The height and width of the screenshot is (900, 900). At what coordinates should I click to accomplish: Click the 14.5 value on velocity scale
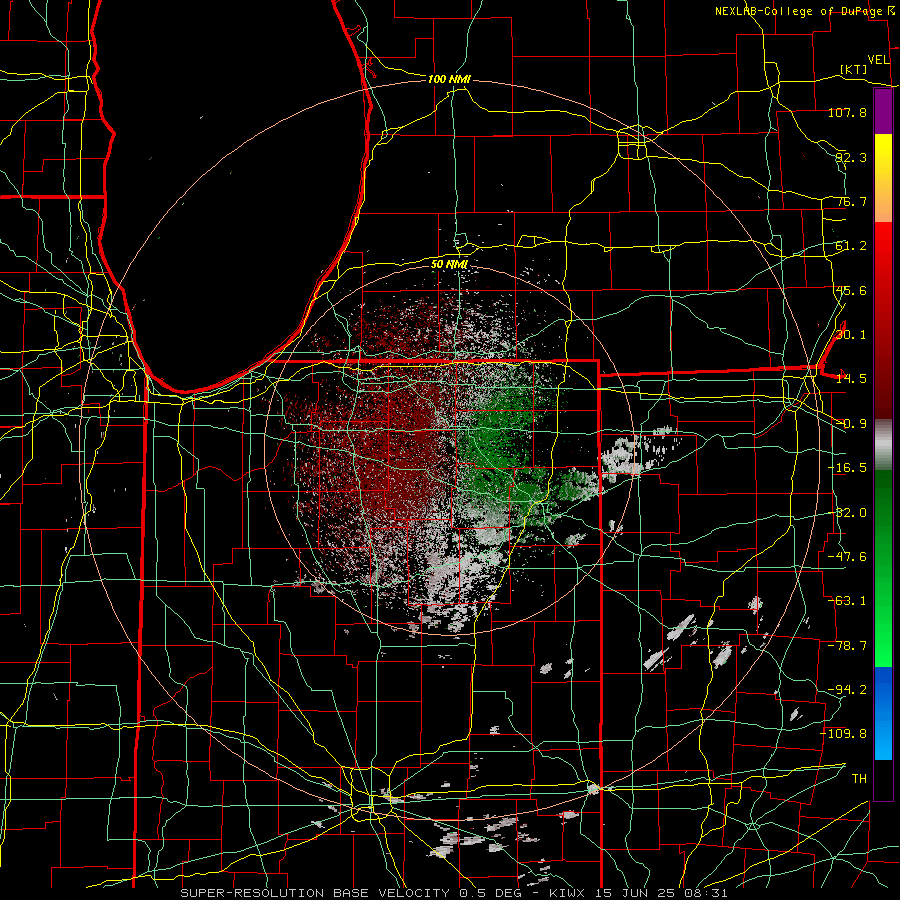(851, 379)
